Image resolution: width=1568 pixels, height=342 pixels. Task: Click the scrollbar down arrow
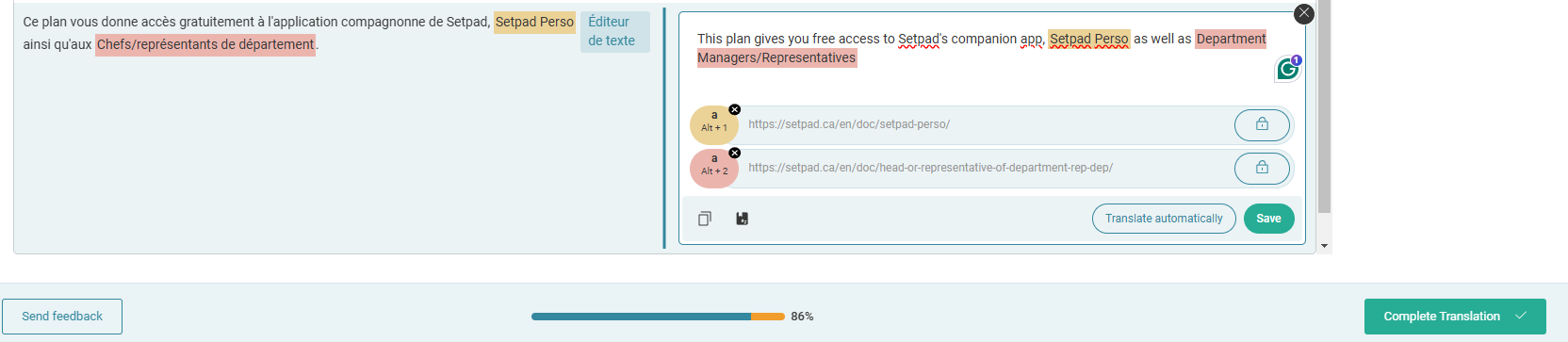point(1325,246)
